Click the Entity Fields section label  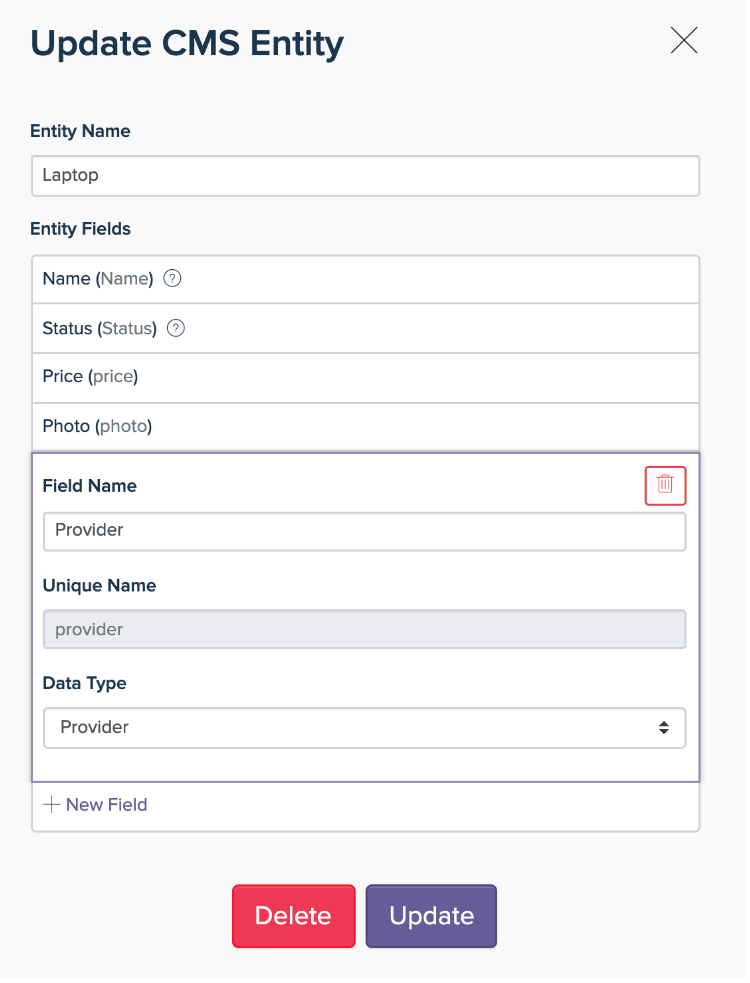81,229
